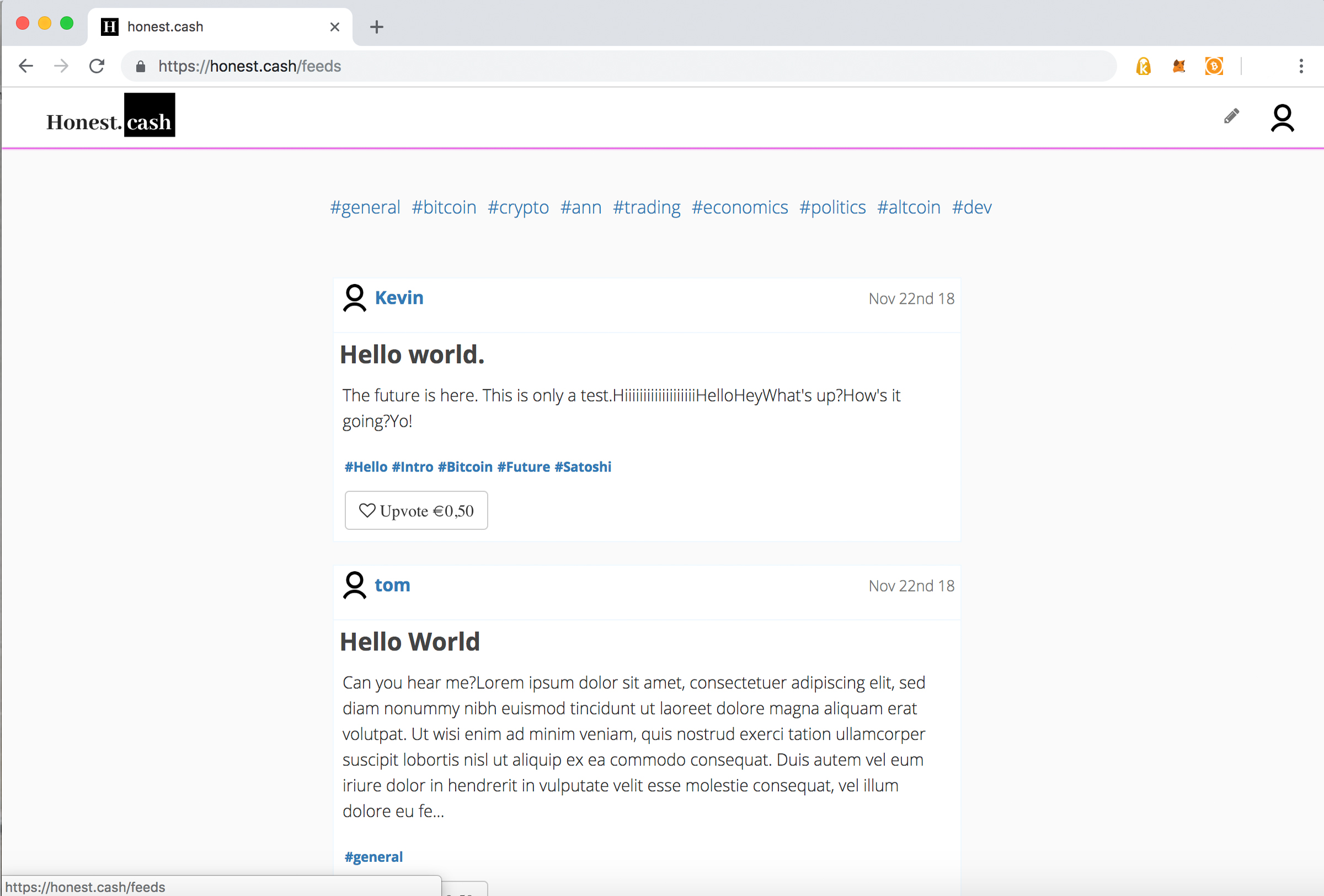Screen dimensions: 1324x896
Task: Go back with the browser back arrow
Action: (x=26, y=66)
